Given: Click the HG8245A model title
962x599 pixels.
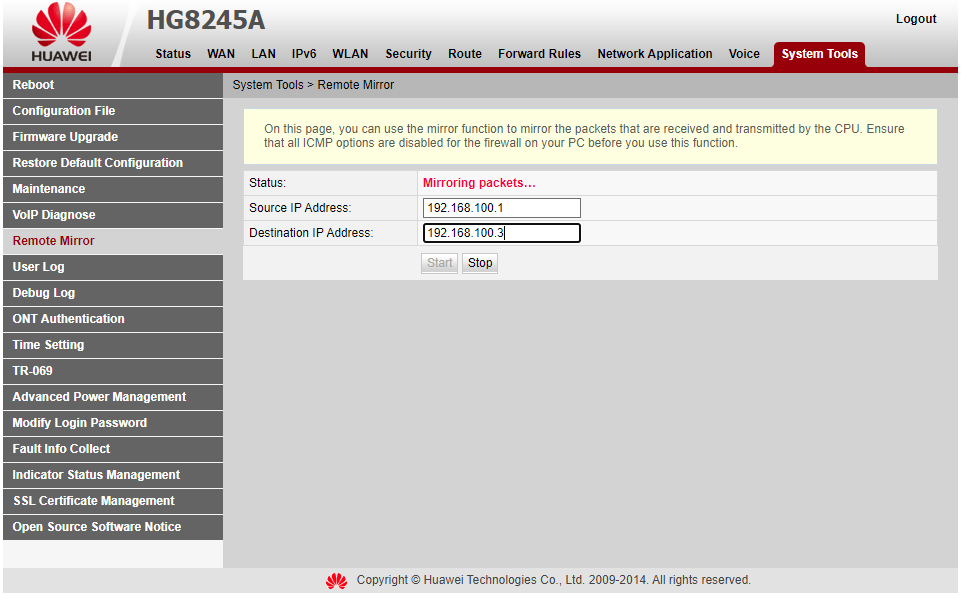Looking at the screenshot, I should [206, 20].
